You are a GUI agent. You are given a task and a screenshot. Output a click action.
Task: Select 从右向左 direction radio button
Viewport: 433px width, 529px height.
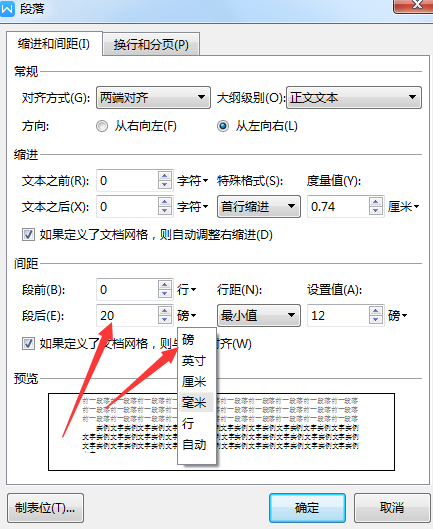pos(102,126)
